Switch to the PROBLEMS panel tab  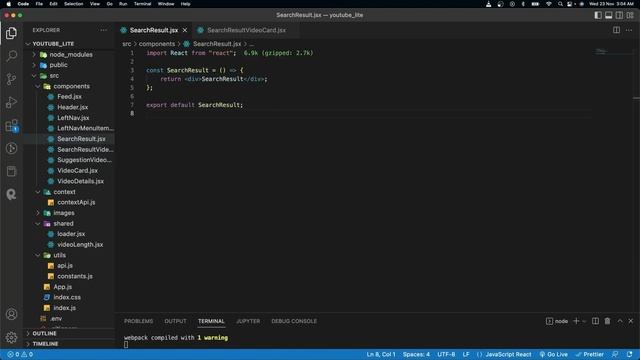pos(138,321)
